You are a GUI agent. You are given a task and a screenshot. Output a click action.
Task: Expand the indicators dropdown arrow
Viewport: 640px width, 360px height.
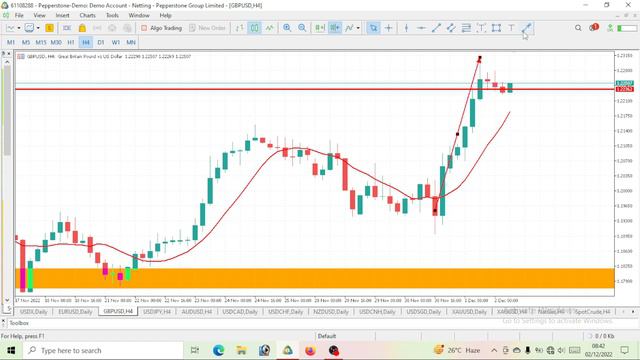(358, 28)
